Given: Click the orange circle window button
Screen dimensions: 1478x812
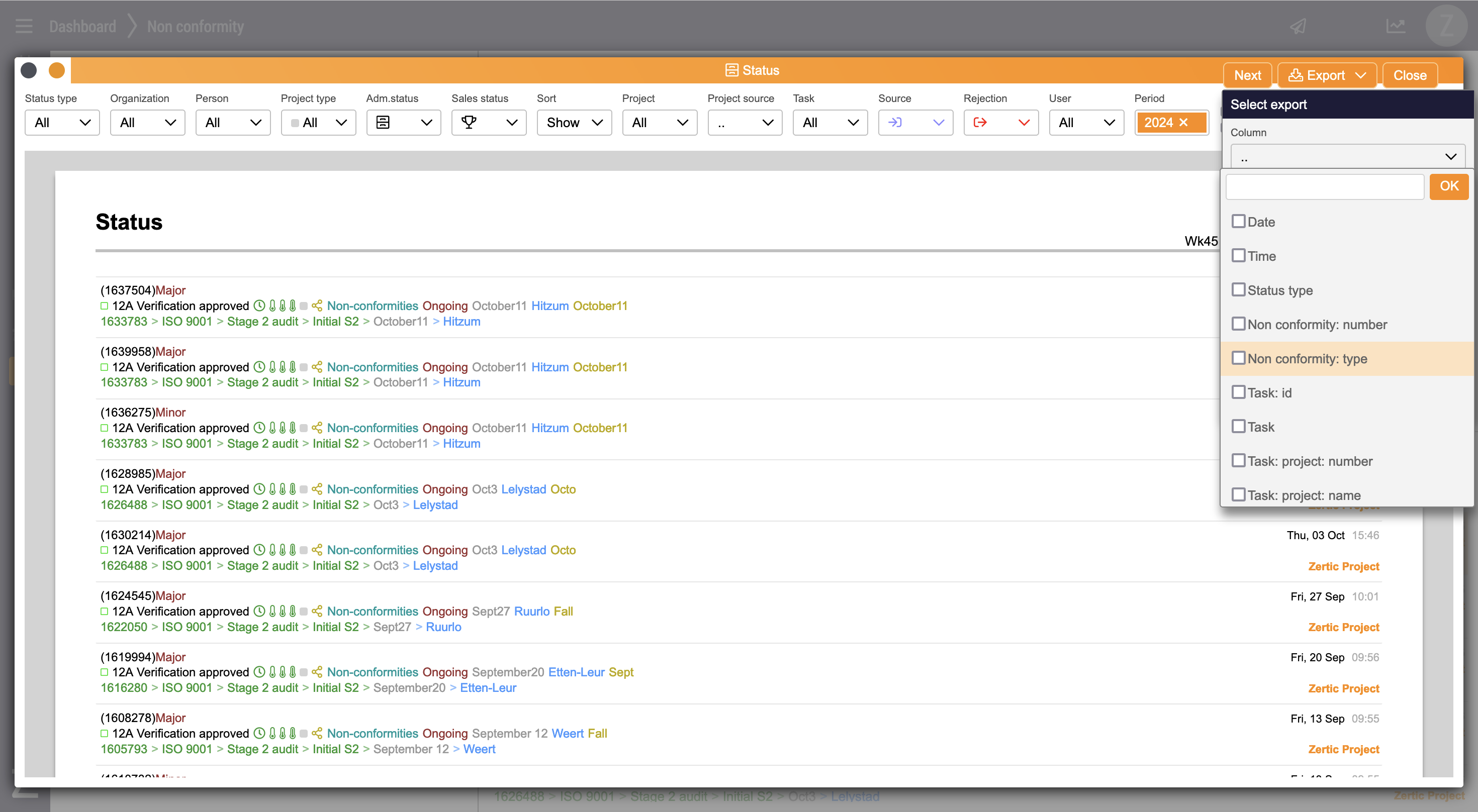Looking at the screenshot, I should [x=57, y=70].
